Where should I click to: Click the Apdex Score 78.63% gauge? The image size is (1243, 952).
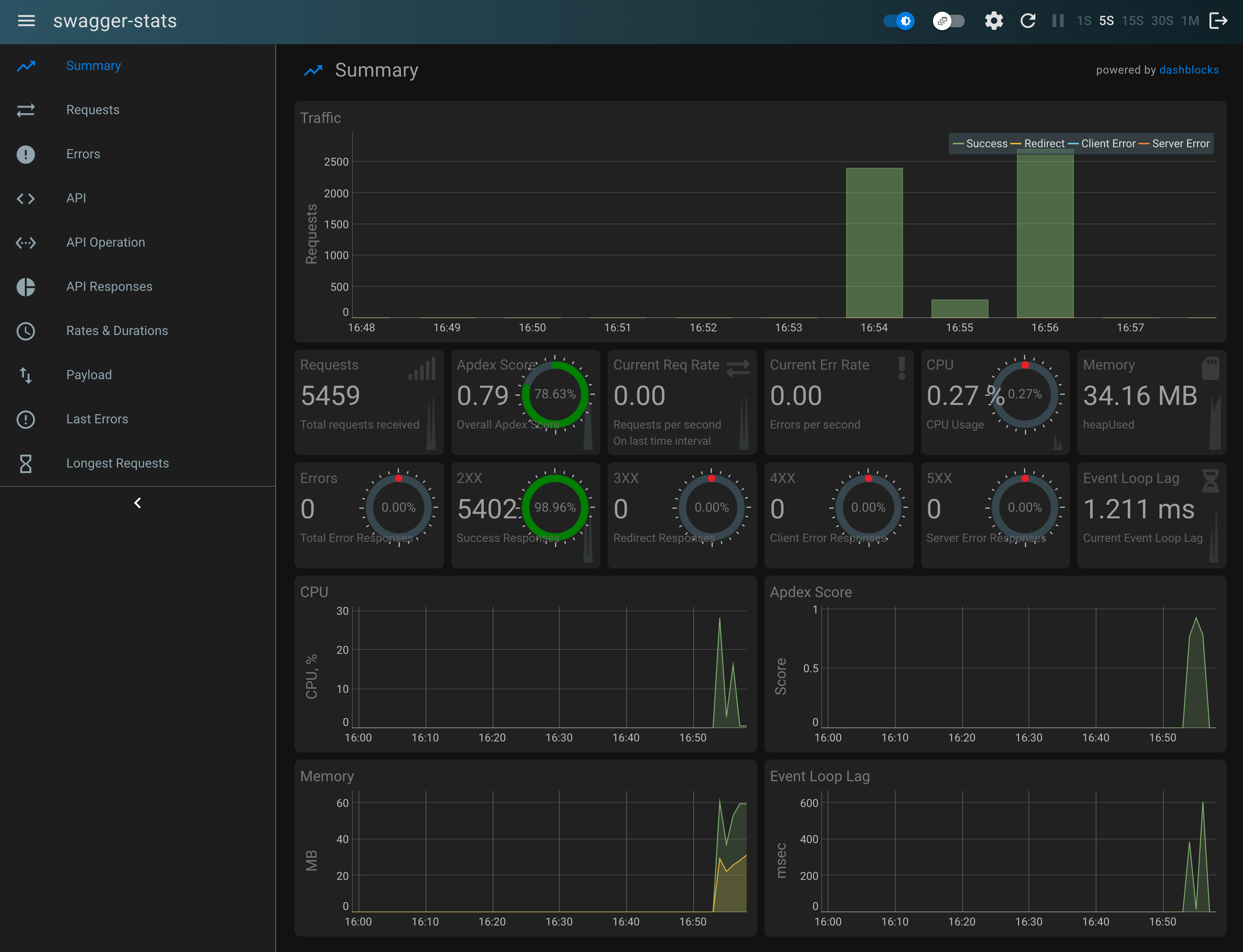pyautogui.click(x=556, y=394)
